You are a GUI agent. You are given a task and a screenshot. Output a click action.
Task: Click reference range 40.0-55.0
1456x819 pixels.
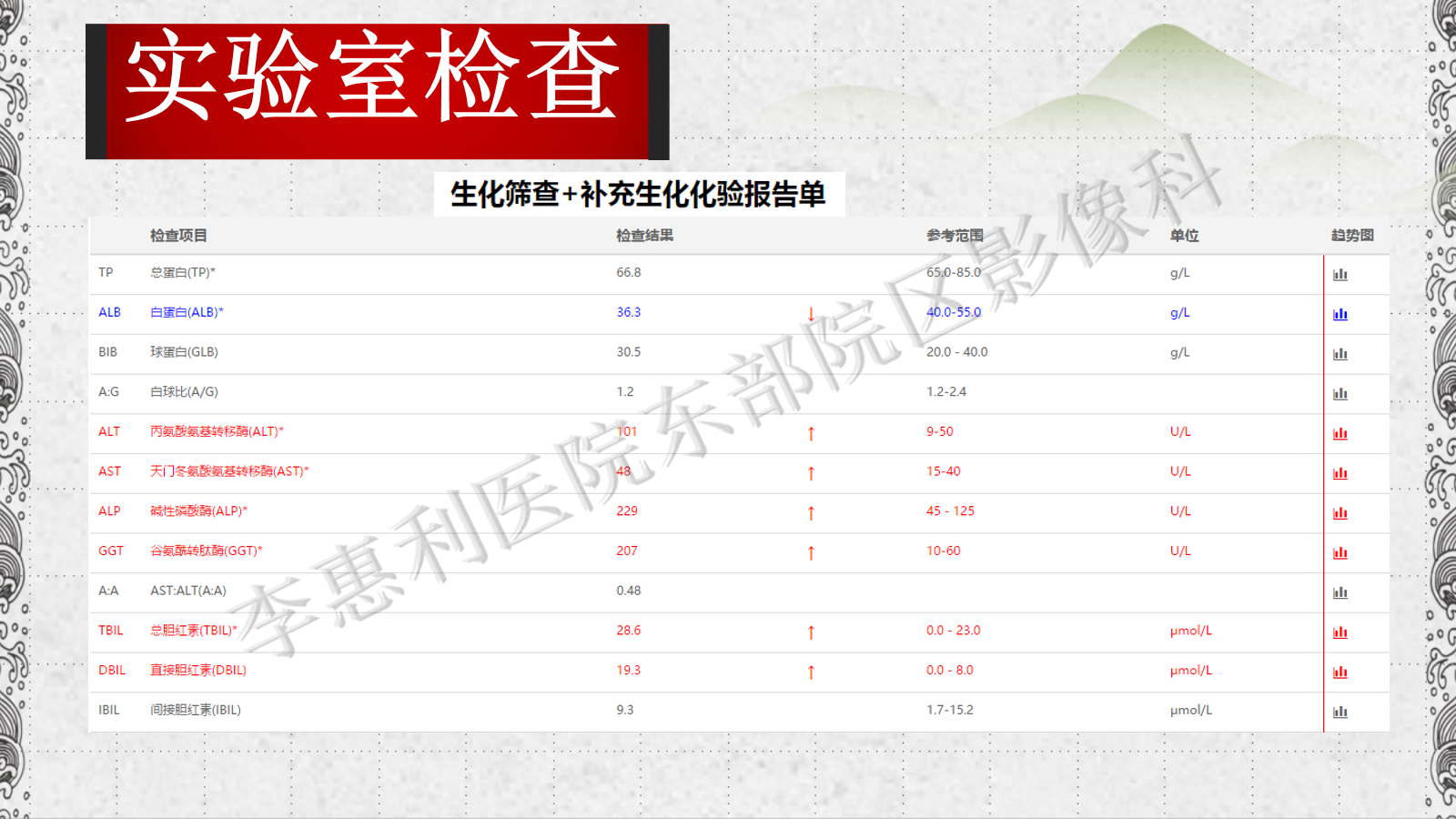(x=954, y=312)
